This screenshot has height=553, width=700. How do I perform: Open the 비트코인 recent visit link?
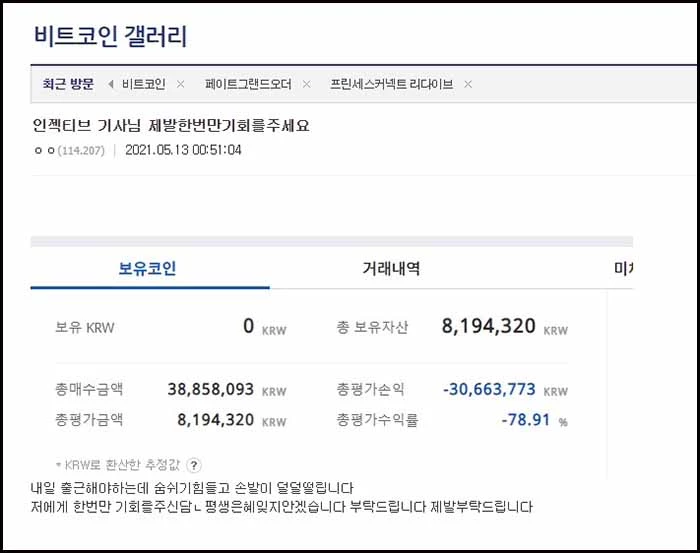[144, 84]
